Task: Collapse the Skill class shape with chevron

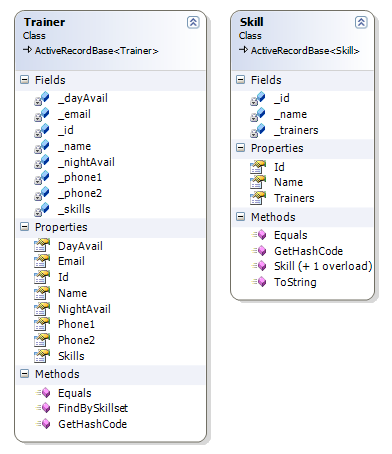Action: pyautogui.click(x=361, y=22)
